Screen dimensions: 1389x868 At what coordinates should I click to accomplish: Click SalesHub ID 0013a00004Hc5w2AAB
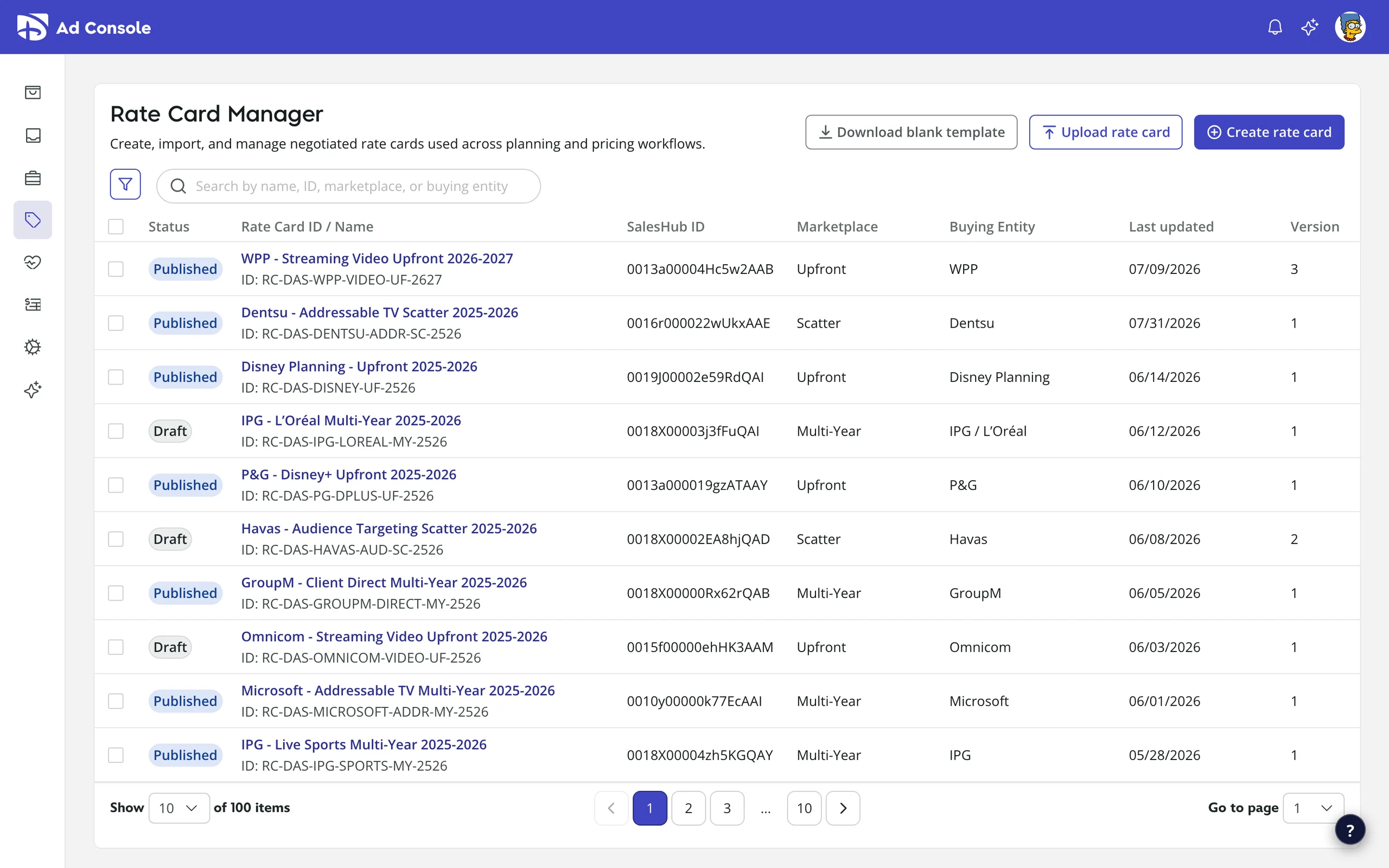tap(700, 269)
